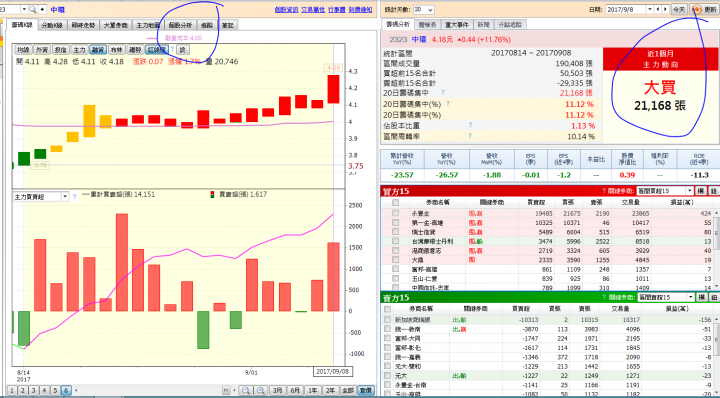The image size is (720, 398).
Task: Click the 買方15 list vertical scrollbar
Action: pos(716,248)
